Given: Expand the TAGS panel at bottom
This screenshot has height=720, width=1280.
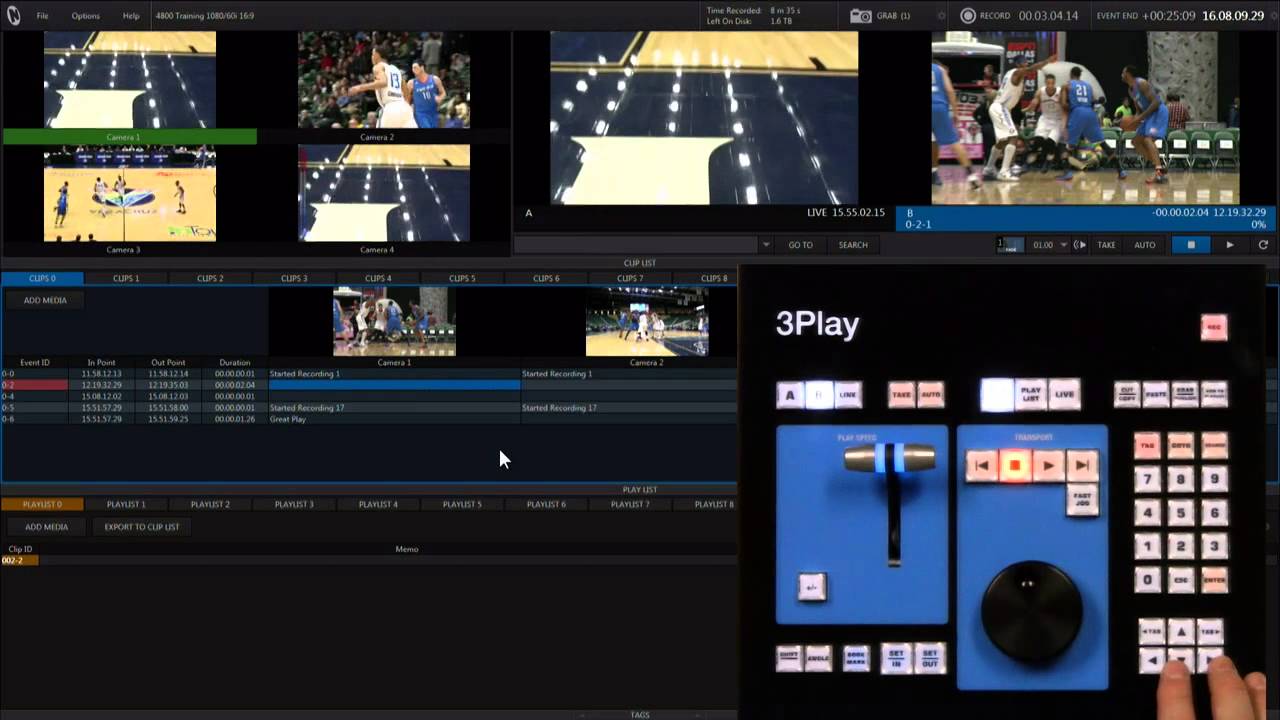Looking at the screenshot, I should tap(640, 715).
